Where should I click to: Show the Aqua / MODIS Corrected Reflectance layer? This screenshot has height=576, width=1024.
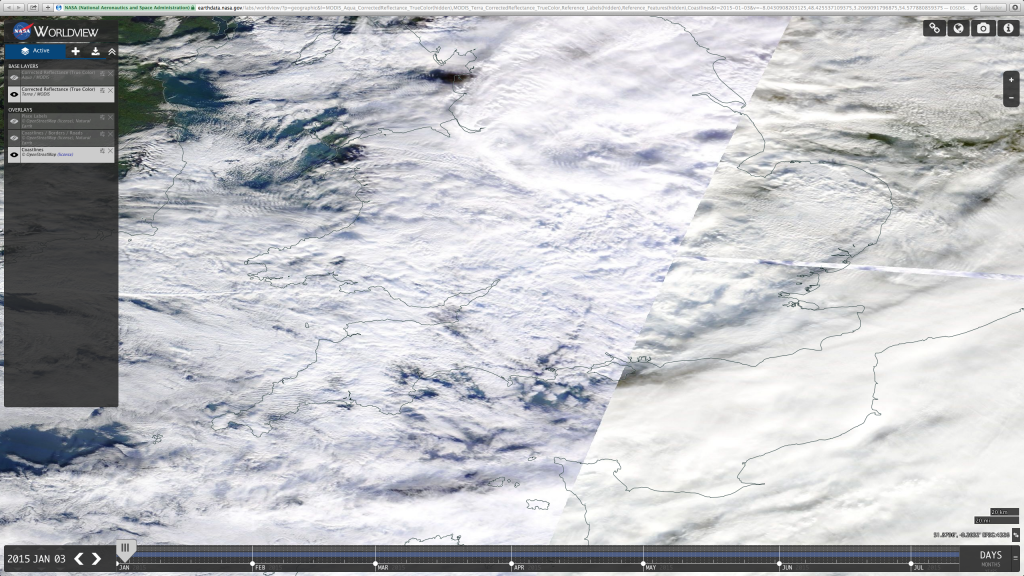click(14, 77)
